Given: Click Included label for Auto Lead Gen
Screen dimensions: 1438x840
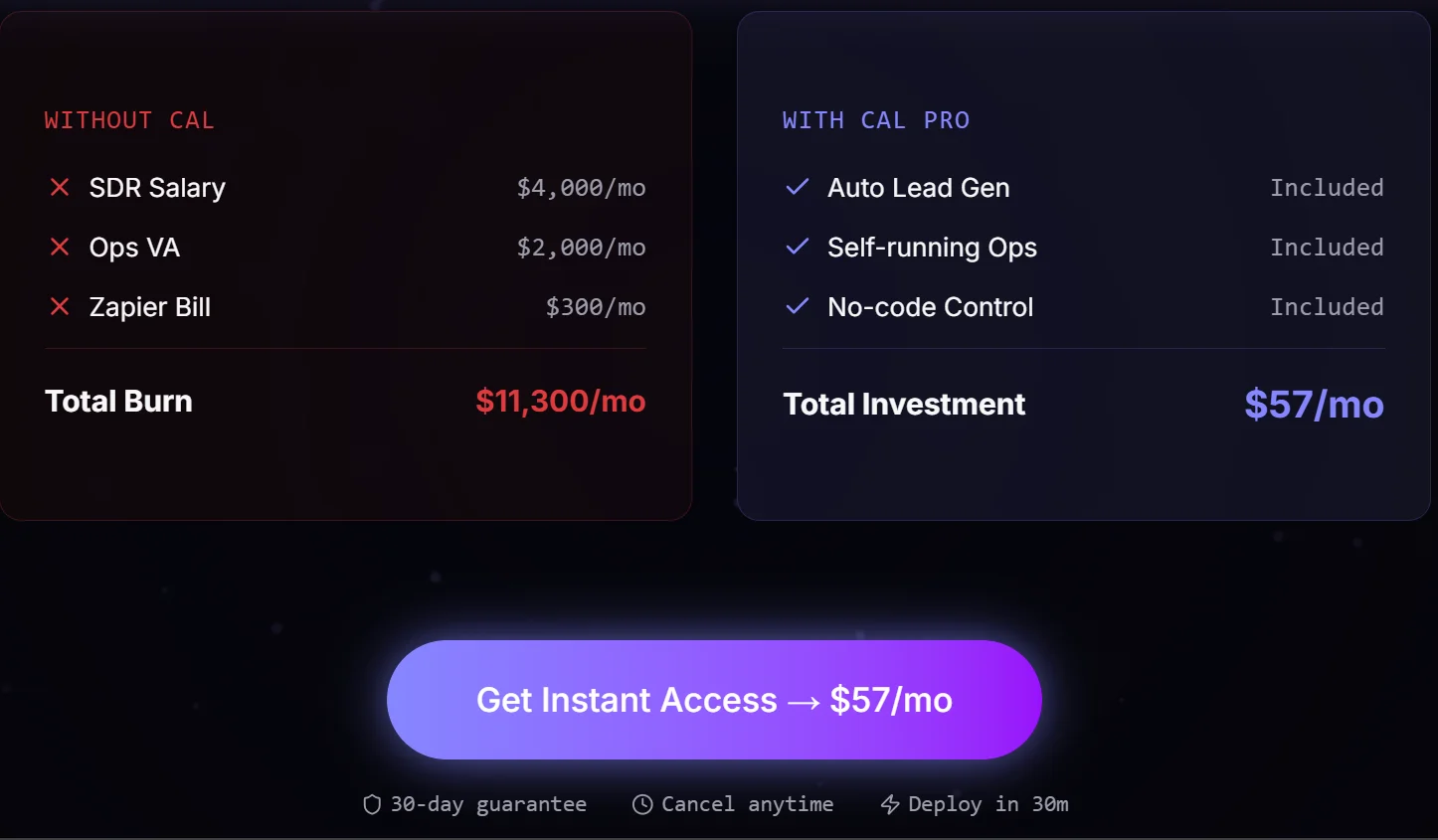Looking at the screenshot, I should point(1327,188).
